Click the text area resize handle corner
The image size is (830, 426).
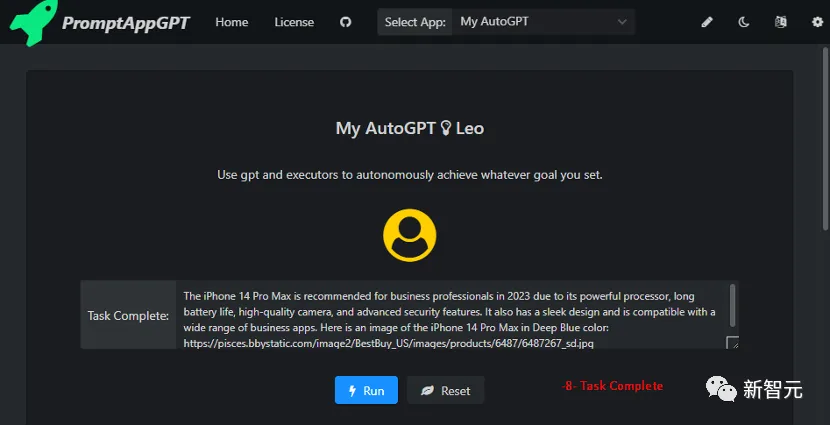(x=733, y=343)
